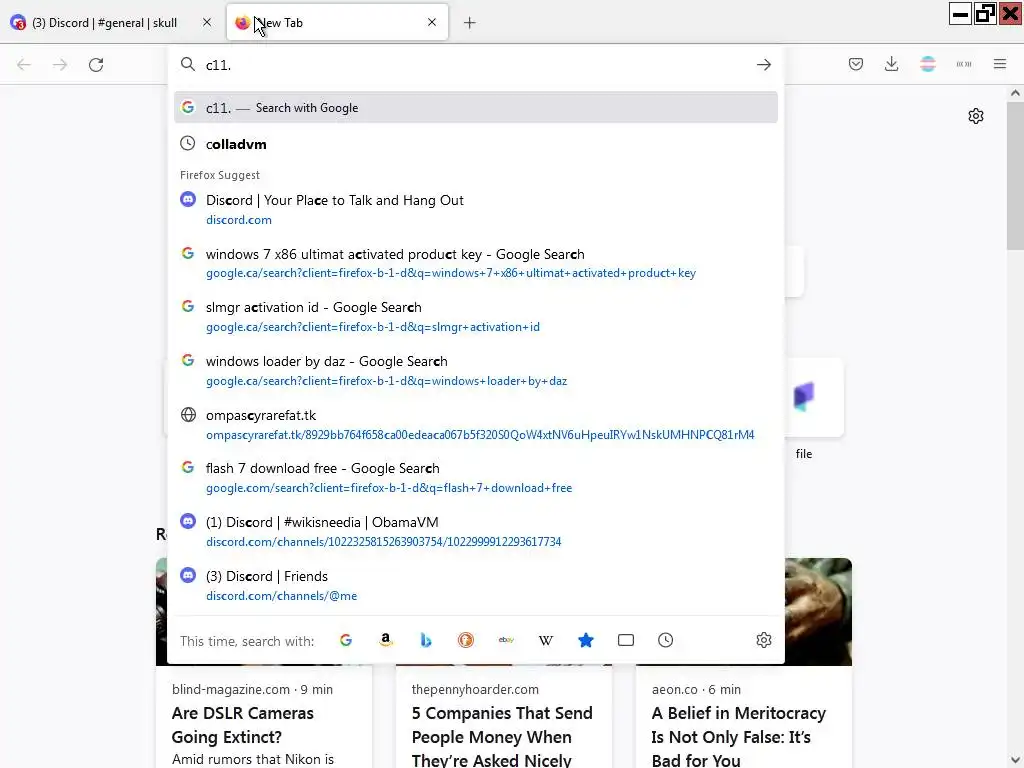Click the Go arrow in address bar
This screenshot has height=768, width=1024.
763,65
